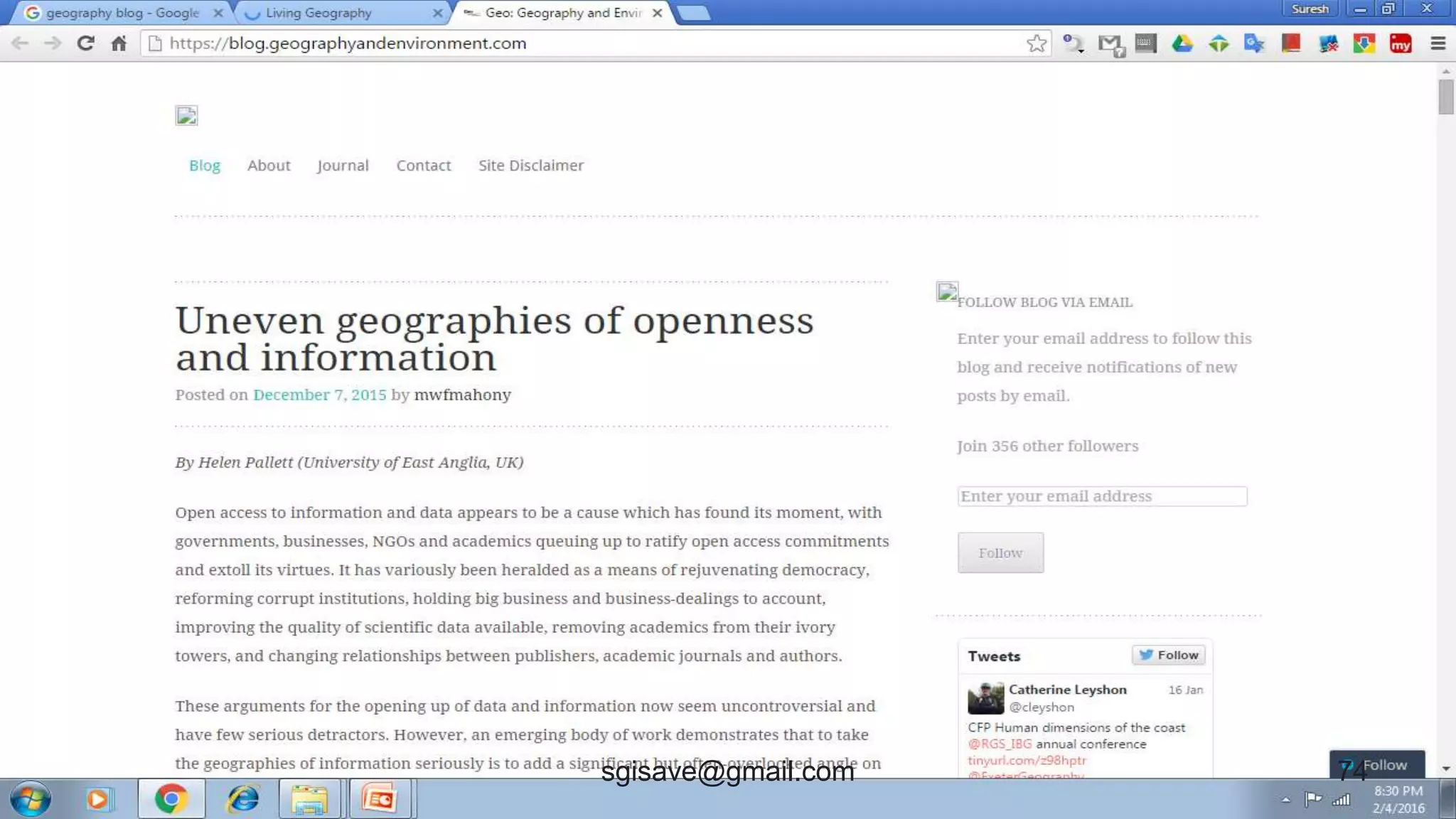Click the Twitter Follow button in the Tweets widget
The height and width of the screenshot is (819, 1456).
(x=1168, y=655)
